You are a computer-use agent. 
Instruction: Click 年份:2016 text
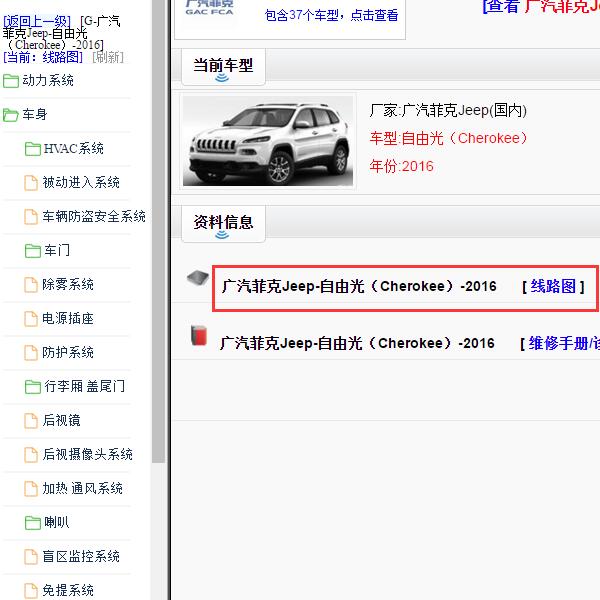tap(401, 166)
